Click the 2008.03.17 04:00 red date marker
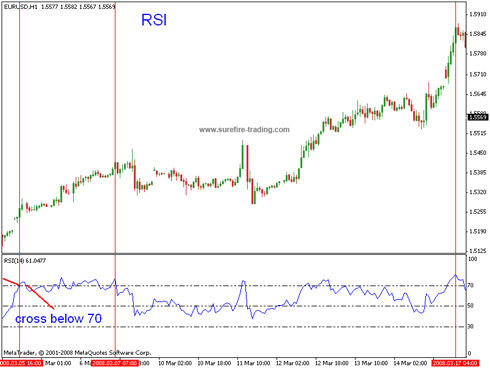The height and width of the screenshot is (368, 490). (455, 363)
